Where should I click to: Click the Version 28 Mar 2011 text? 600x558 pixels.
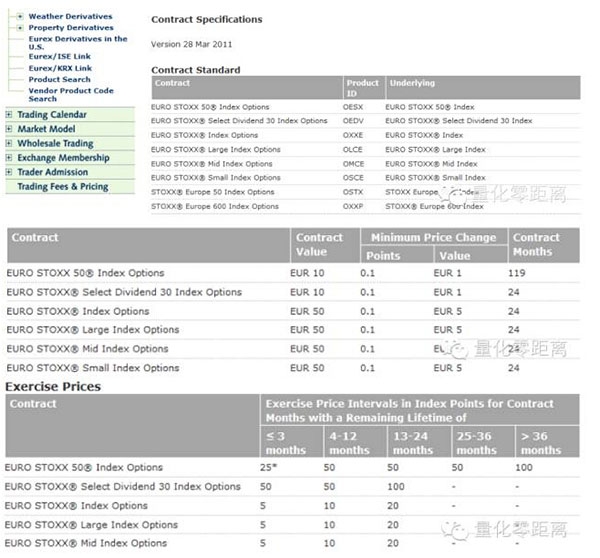pyautogui.click(x=191, y=44)
